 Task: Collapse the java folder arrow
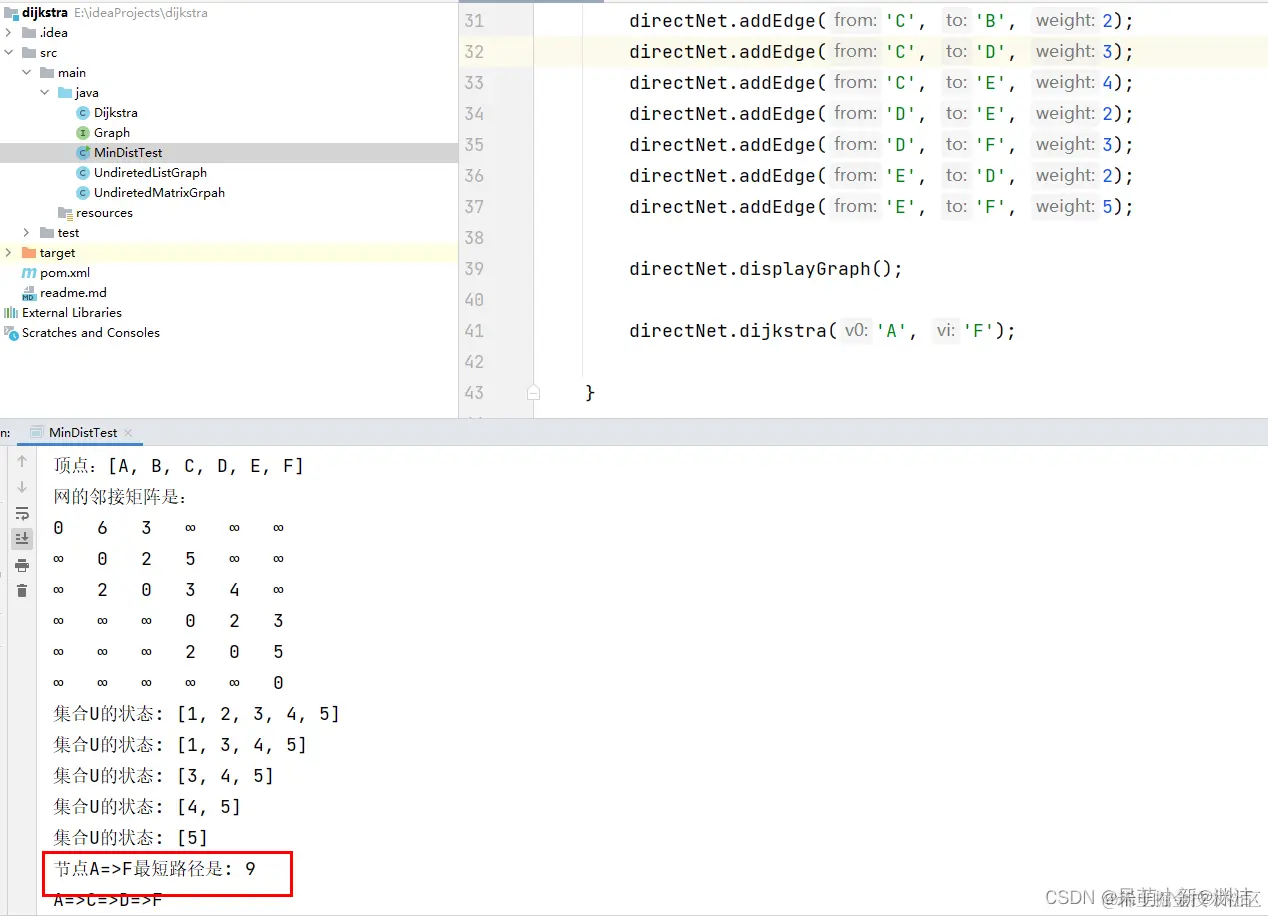pyautogui.click(x=45, y=93)
